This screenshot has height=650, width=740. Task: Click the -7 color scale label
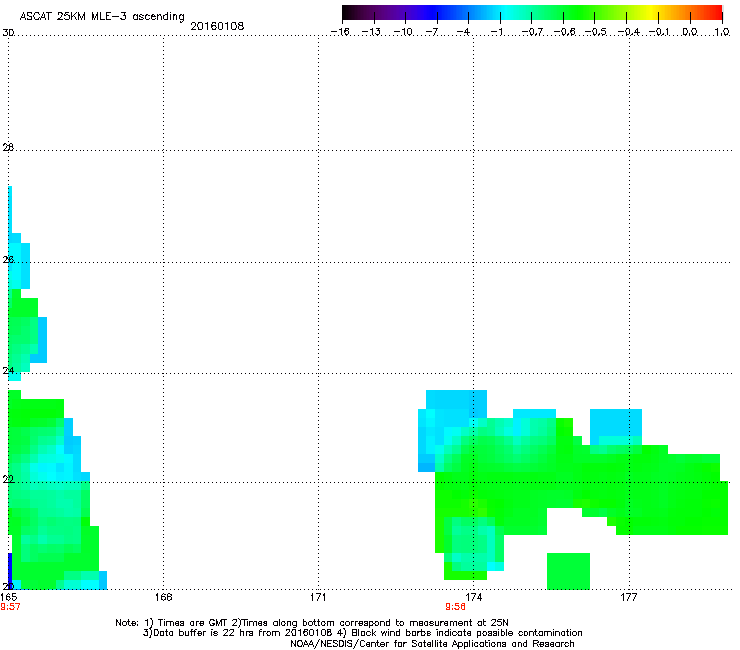(432, 32)
